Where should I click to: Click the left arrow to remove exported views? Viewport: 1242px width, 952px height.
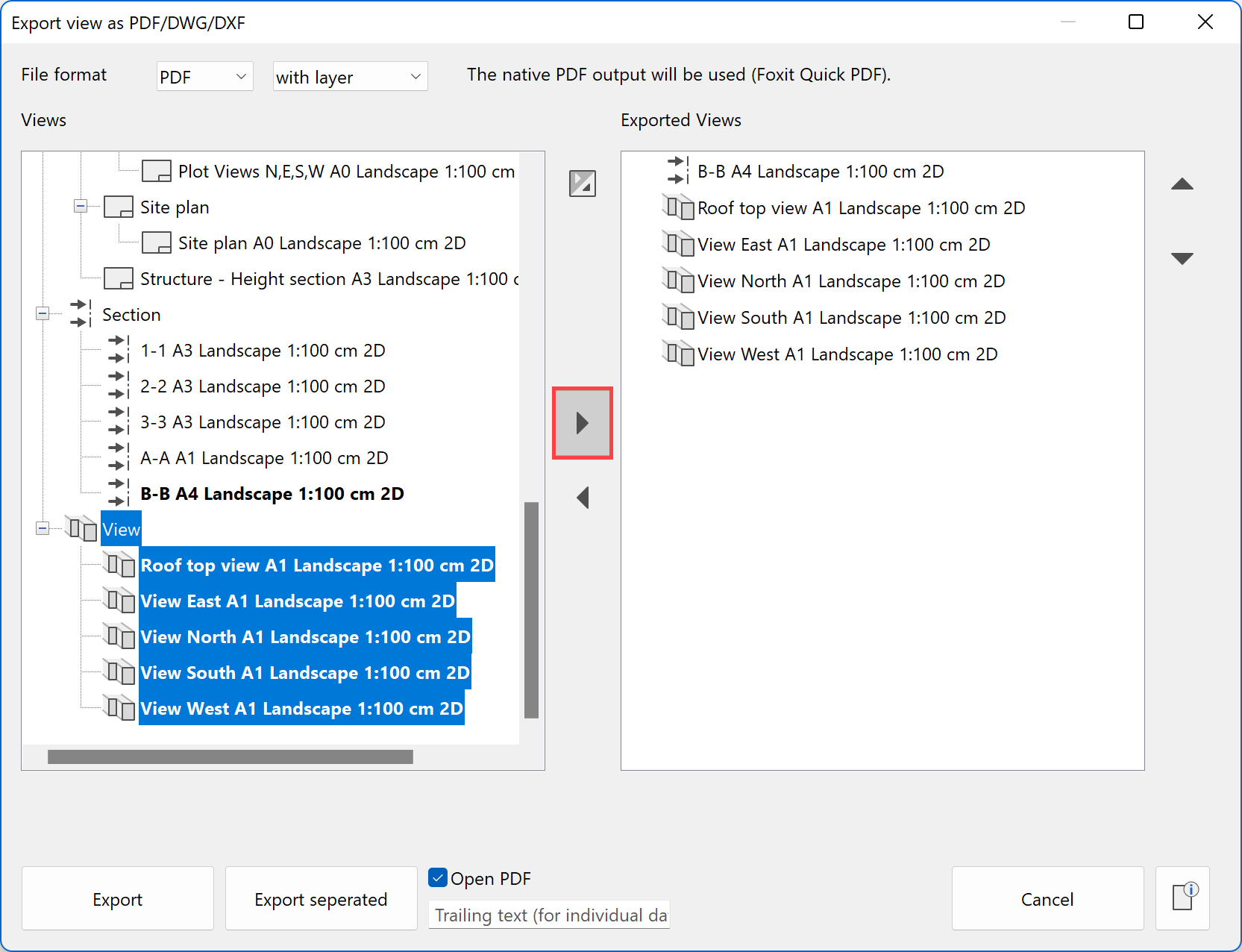coord(582,498)
